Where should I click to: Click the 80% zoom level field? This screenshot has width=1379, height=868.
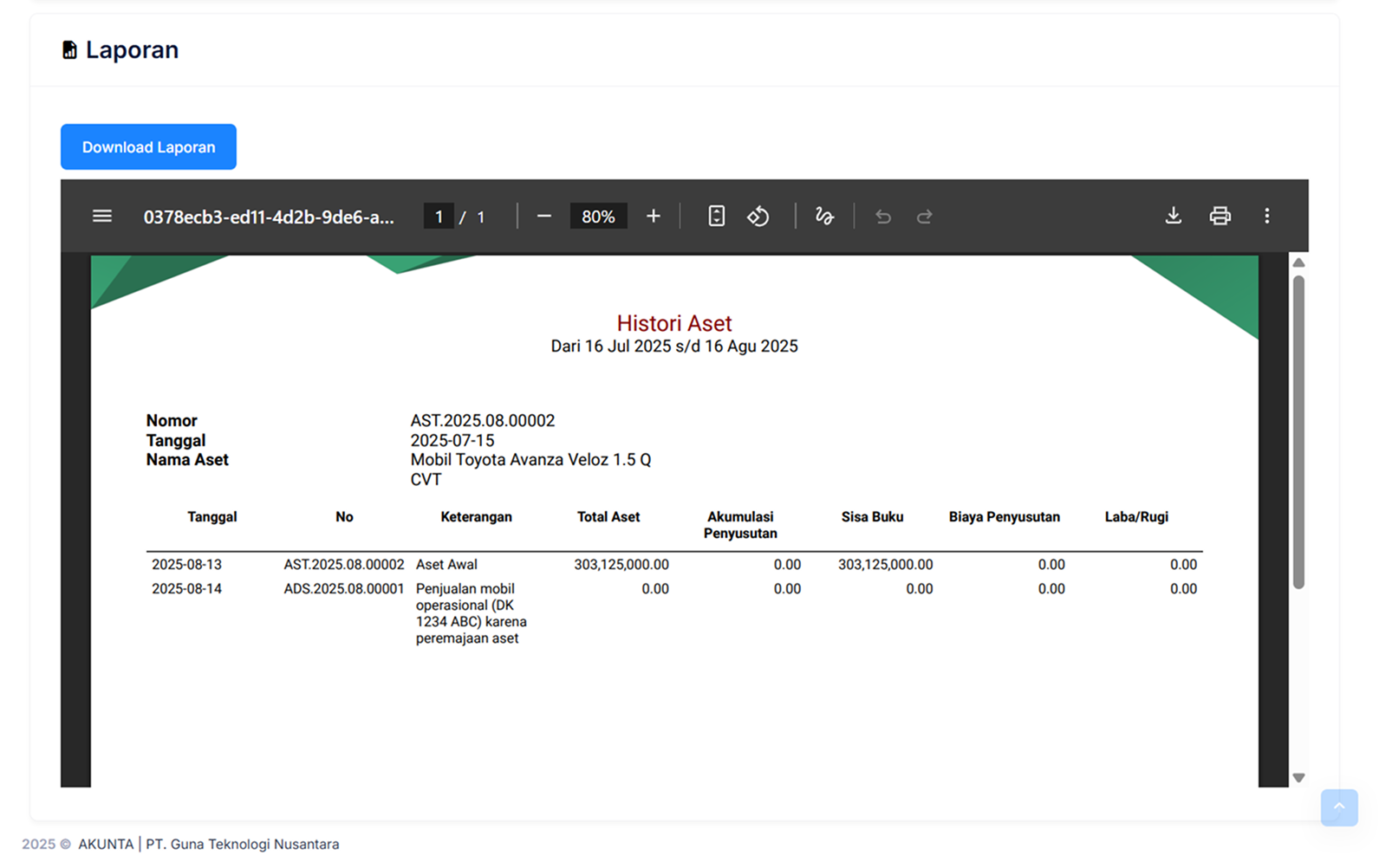pyautogui.click(x=598, y=217)
